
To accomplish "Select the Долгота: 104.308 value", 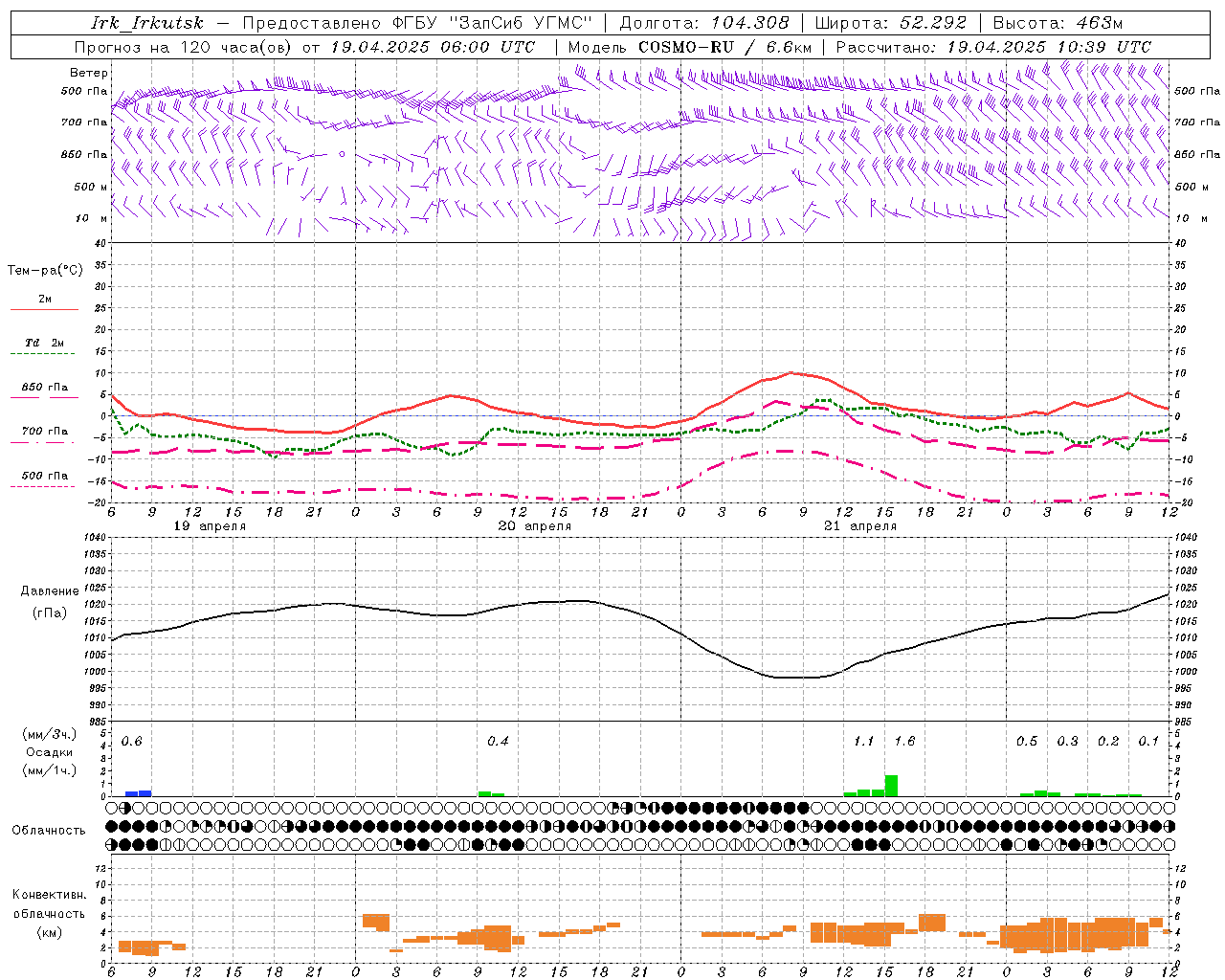I will 705,23.
